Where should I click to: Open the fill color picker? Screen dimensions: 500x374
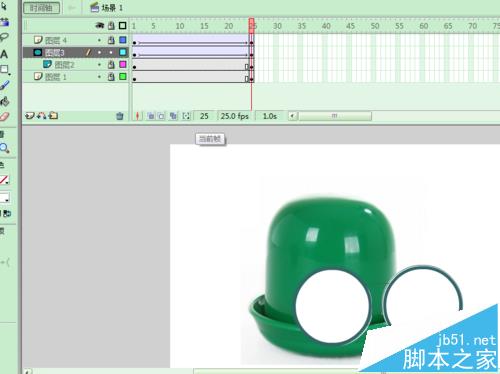point(5,198)
